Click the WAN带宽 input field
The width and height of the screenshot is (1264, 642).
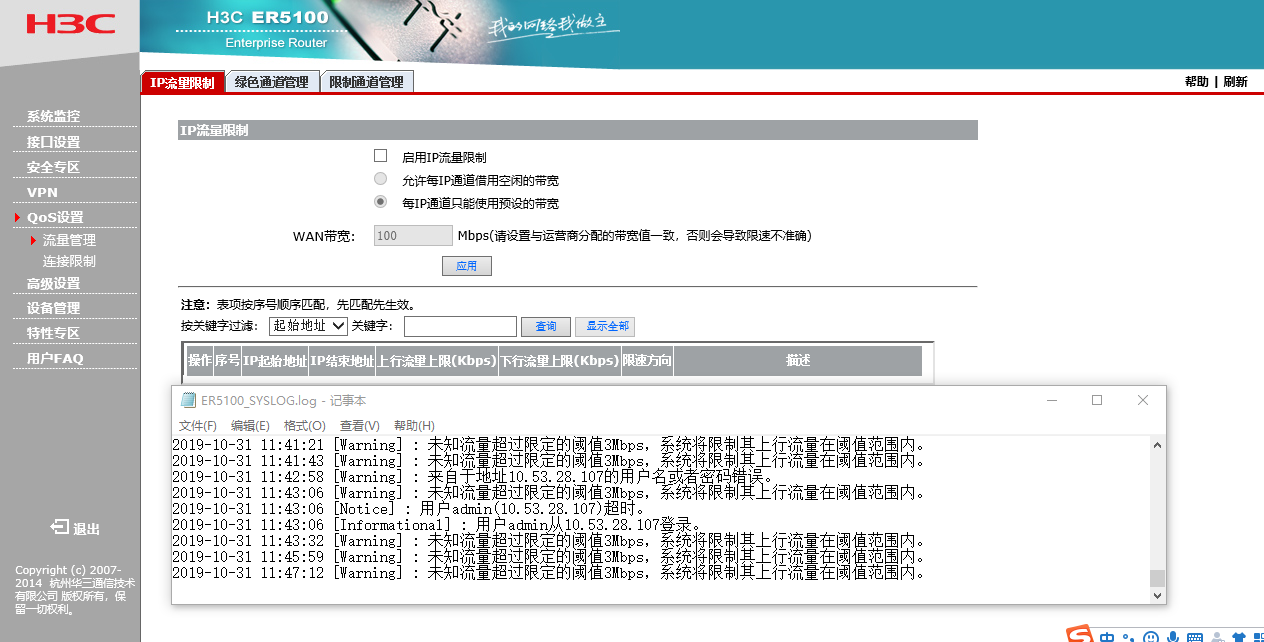coord(414,236)
